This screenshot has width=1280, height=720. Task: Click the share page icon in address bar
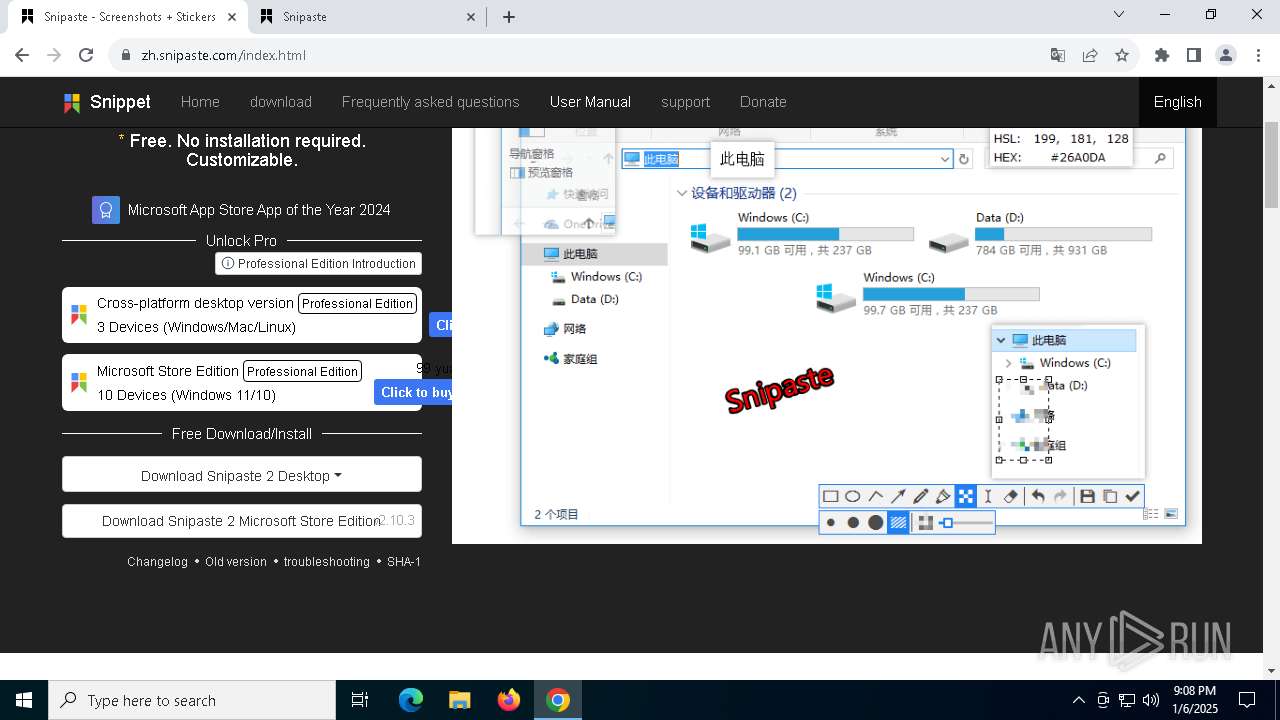click(x=1090, y=55)
